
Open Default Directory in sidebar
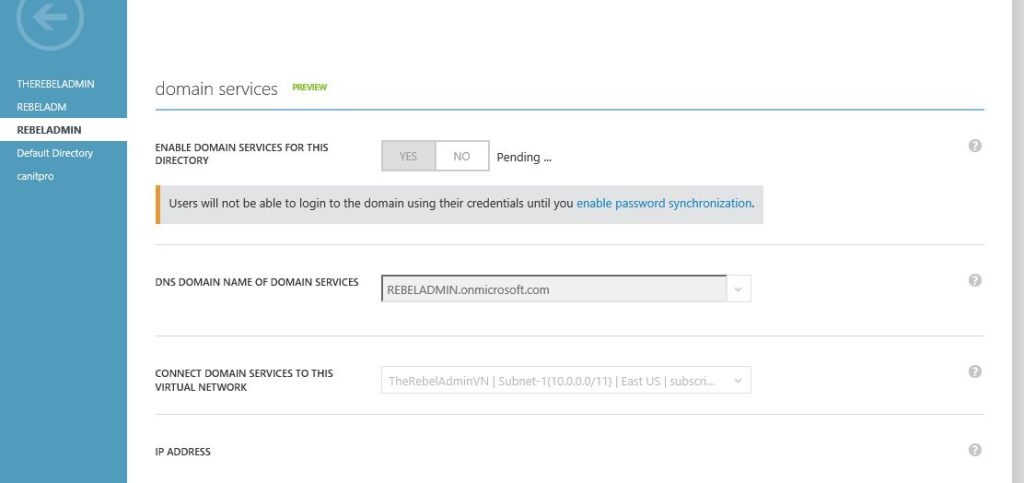55,153
